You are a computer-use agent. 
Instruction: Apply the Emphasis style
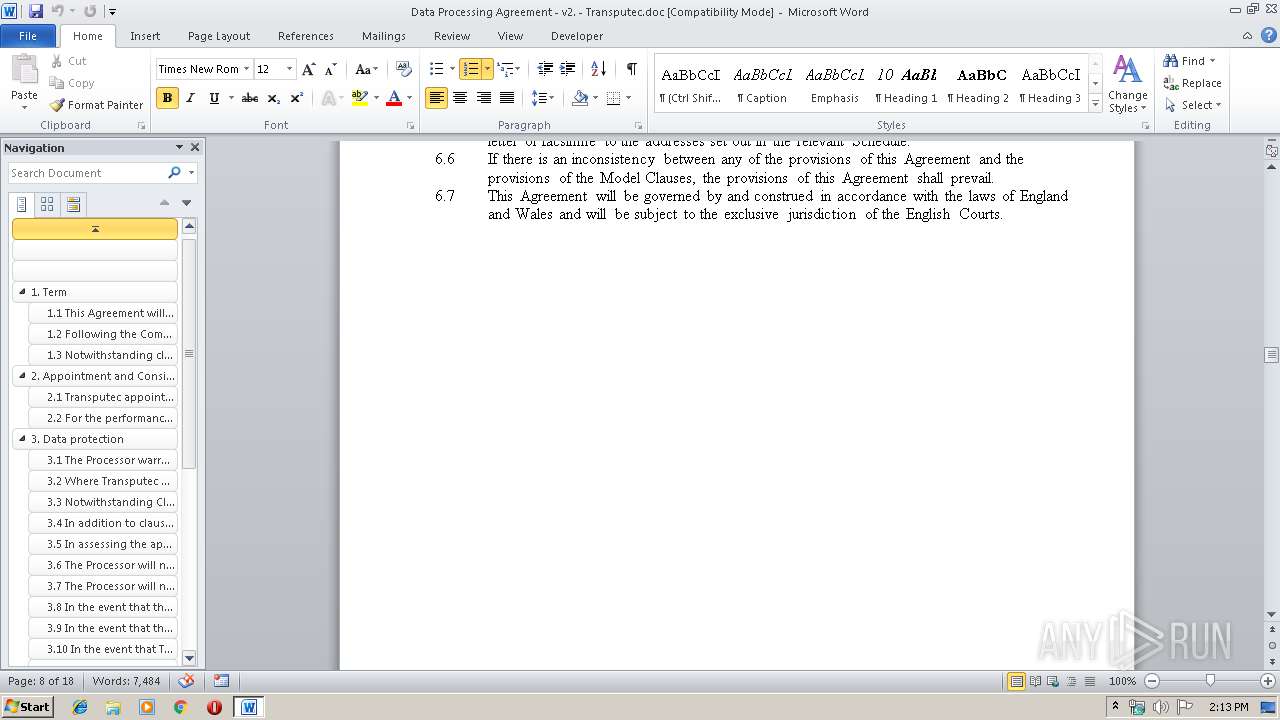tap(835, 84)
